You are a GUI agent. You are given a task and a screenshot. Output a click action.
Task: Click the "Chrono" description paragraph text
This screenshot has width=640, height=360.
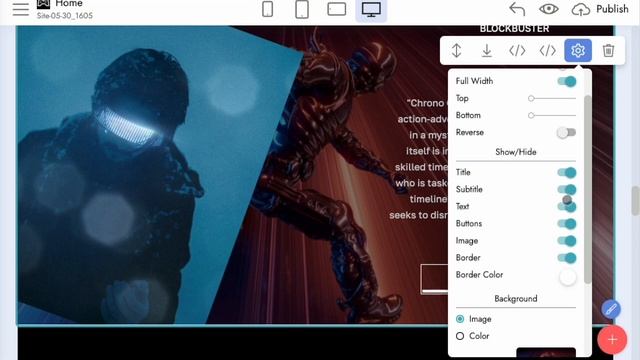(x=419, y=159)
